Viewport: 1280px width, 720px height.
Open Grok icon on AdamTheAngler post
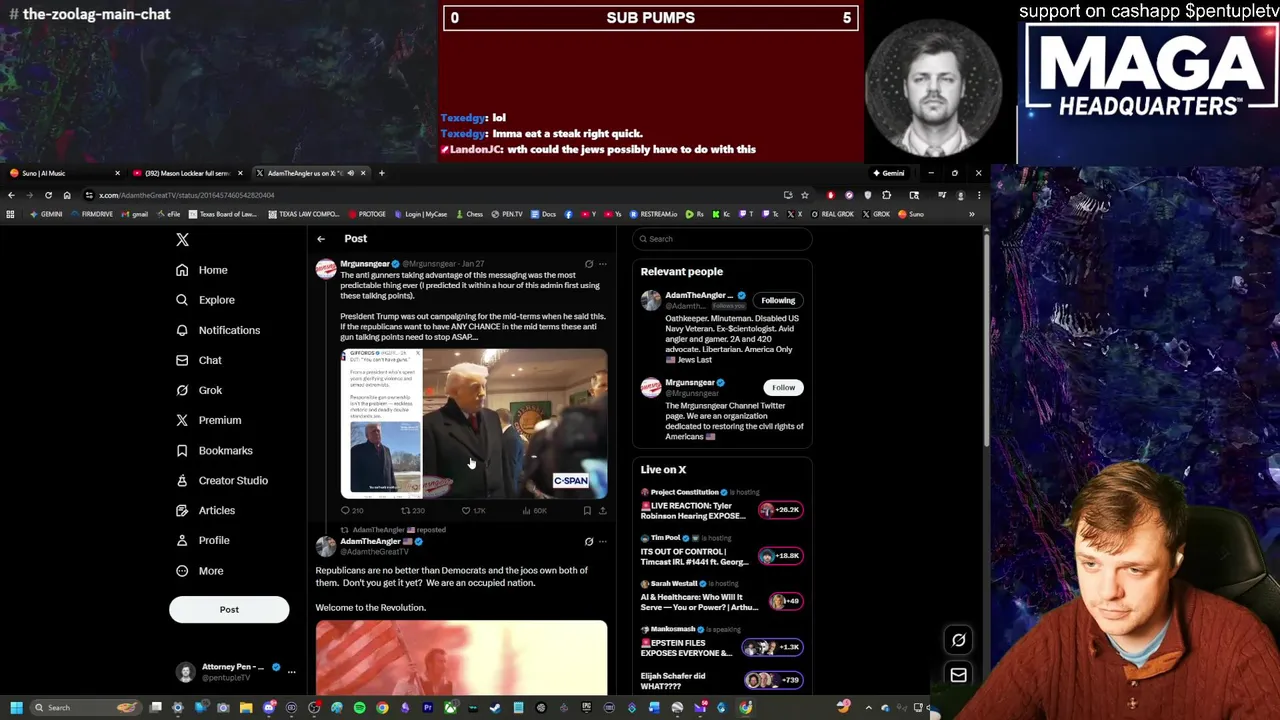(589, 542)
